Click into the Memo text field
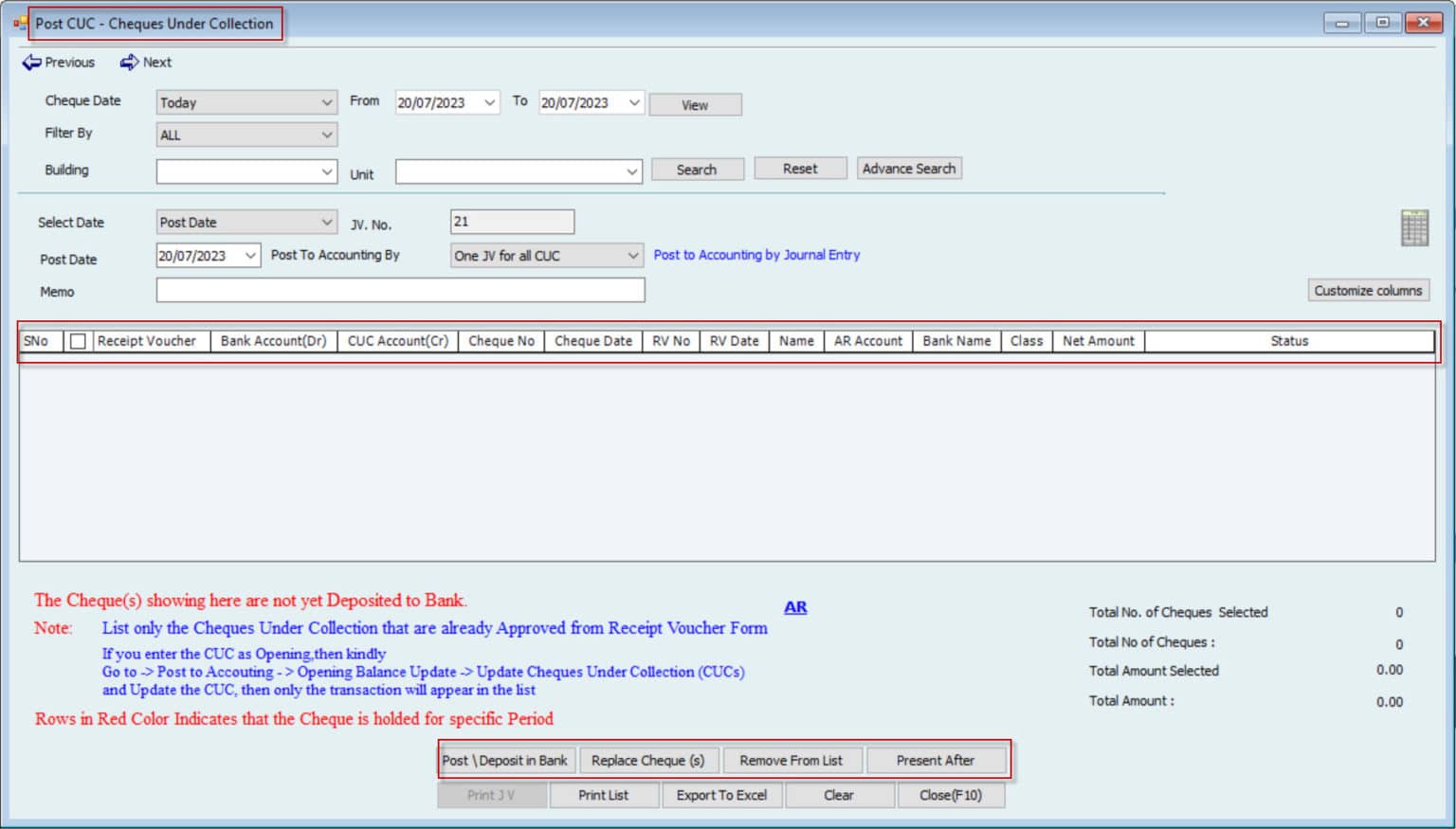Viewport: 1456px width, 829px height. point(400,291)
